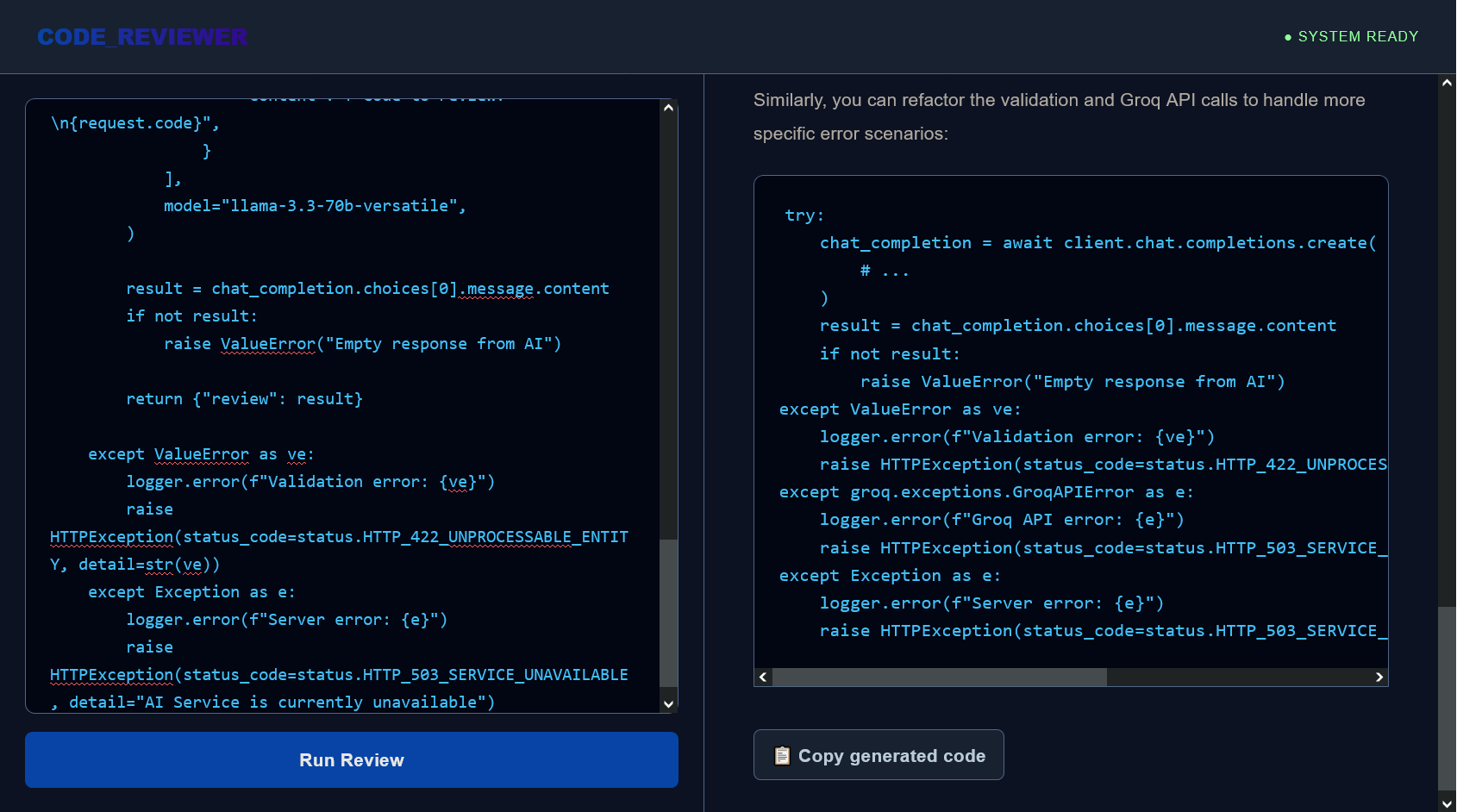Click the clipboard icon on Copy generated code
This screenshot has height=812, width=1457.
point(781,755)
